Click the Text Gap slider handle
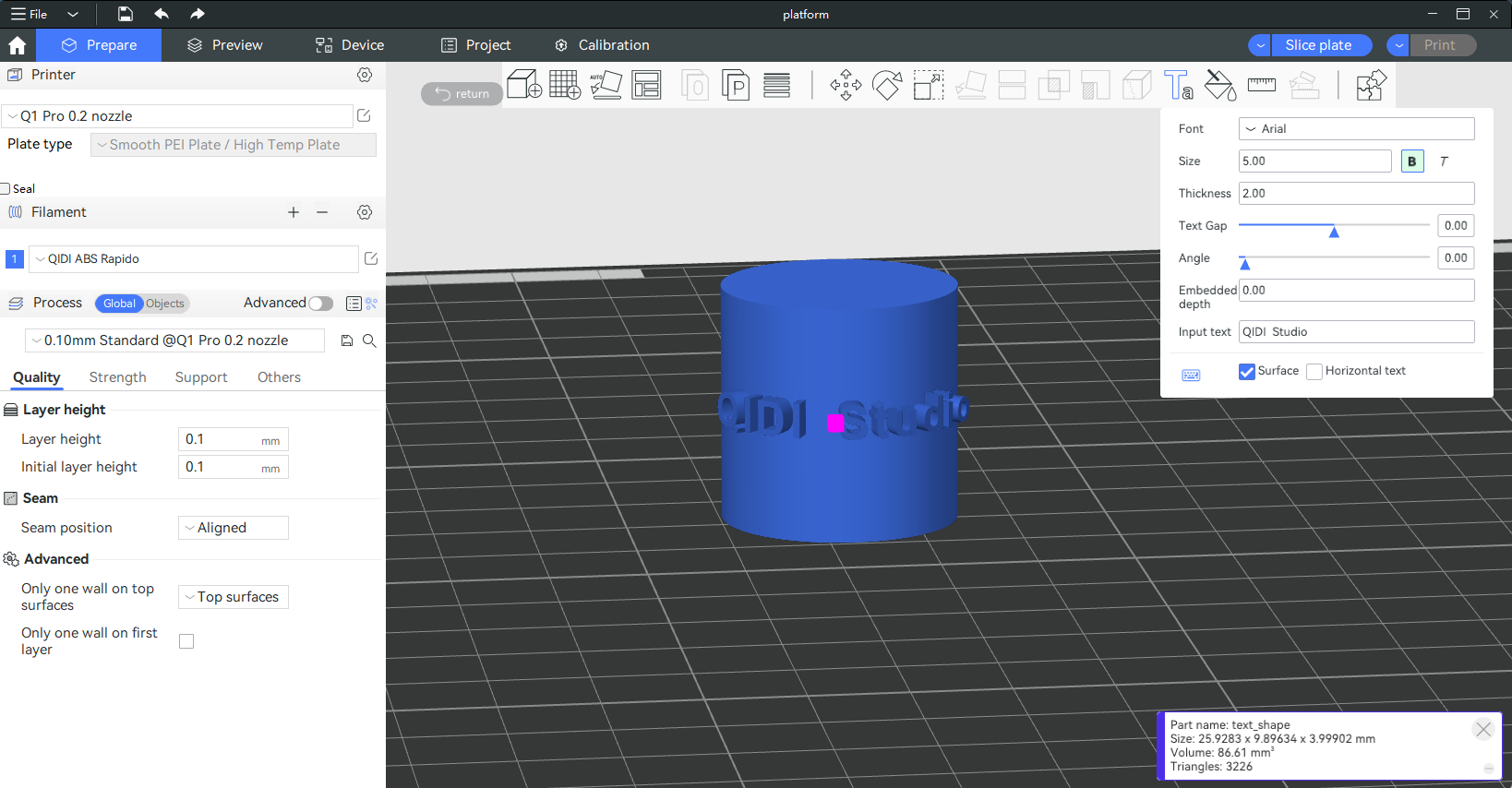1512x788 pixels. click(x=1334, y=231)
